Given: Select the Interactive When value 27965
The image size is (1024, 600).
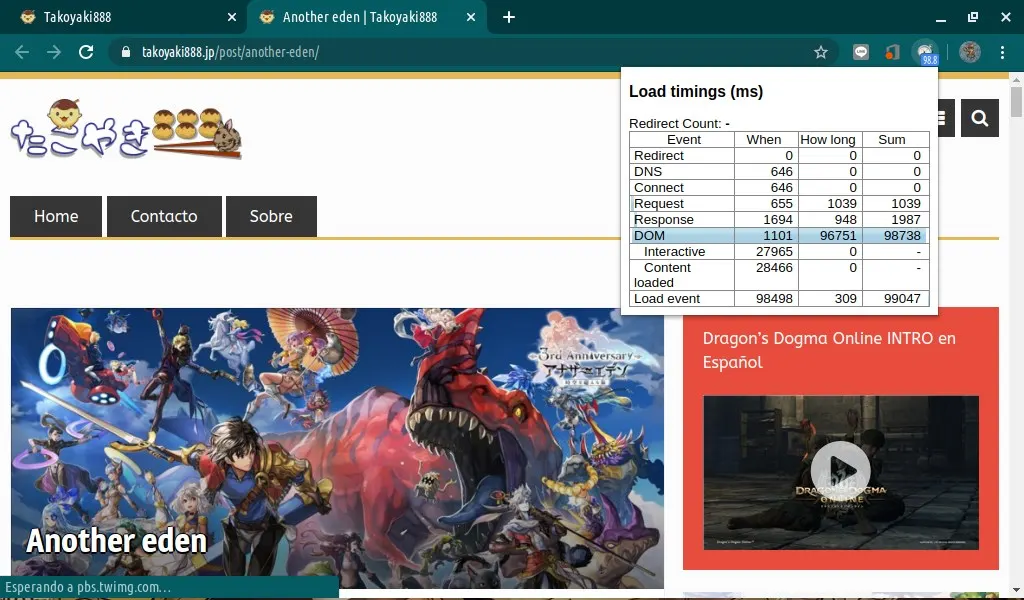Looking at the screenshot, I should [775, 251].
